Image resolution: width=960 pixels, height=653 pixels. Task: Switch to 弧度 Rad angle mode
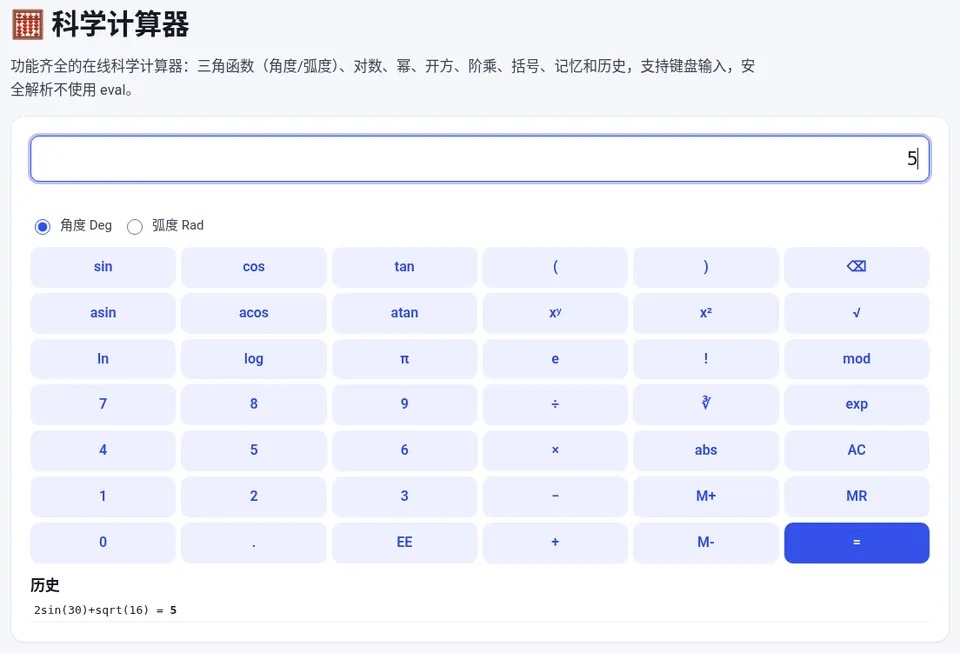pos(135,226)
